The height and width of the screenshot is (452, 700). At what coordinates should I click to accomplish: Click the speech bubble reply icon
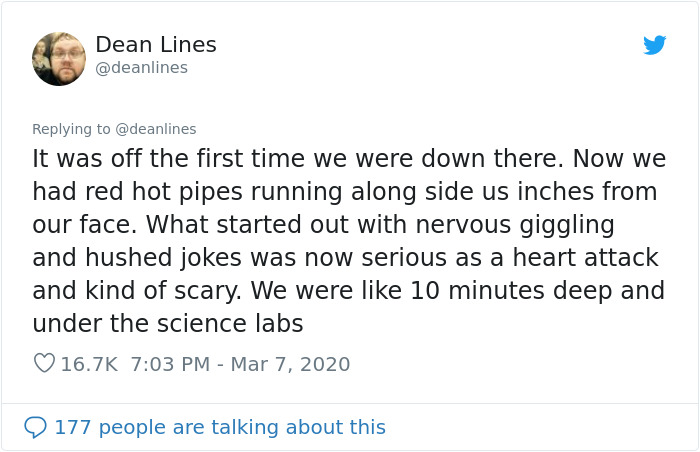pyautogui.click(x=35, y=427)
